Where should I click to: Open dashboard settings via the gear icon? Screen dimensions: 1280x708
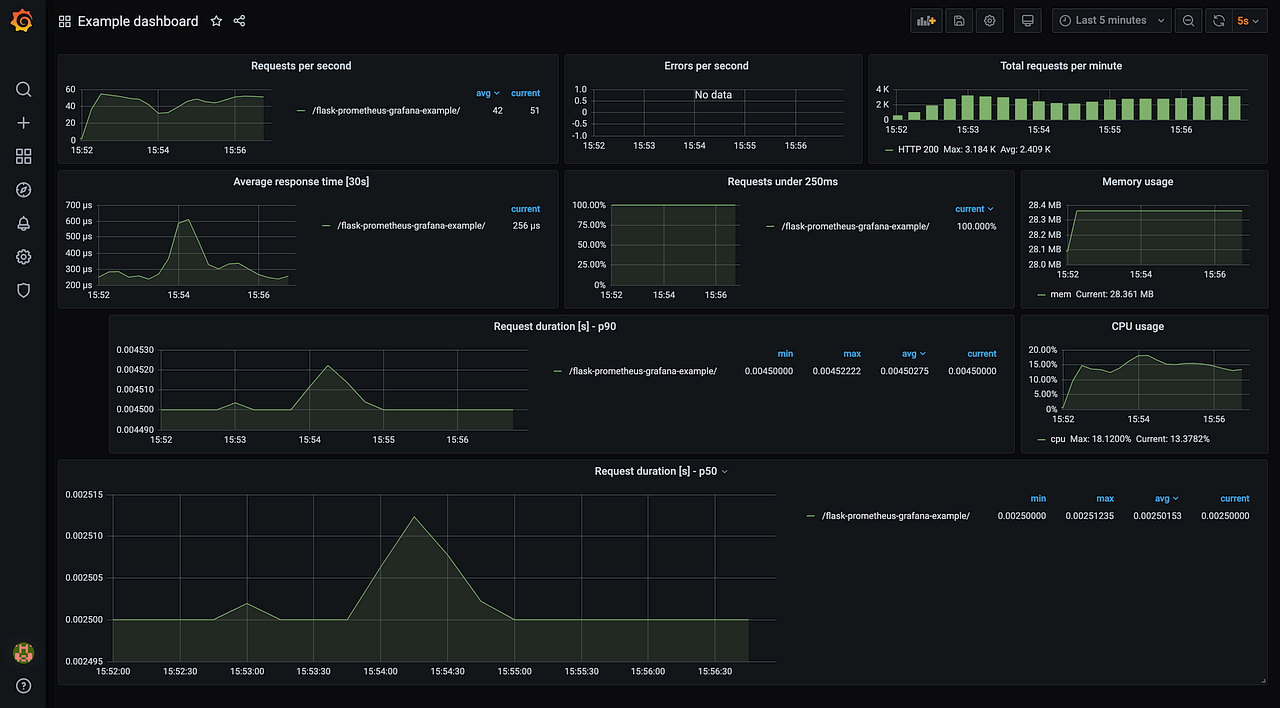coord(989,20)
